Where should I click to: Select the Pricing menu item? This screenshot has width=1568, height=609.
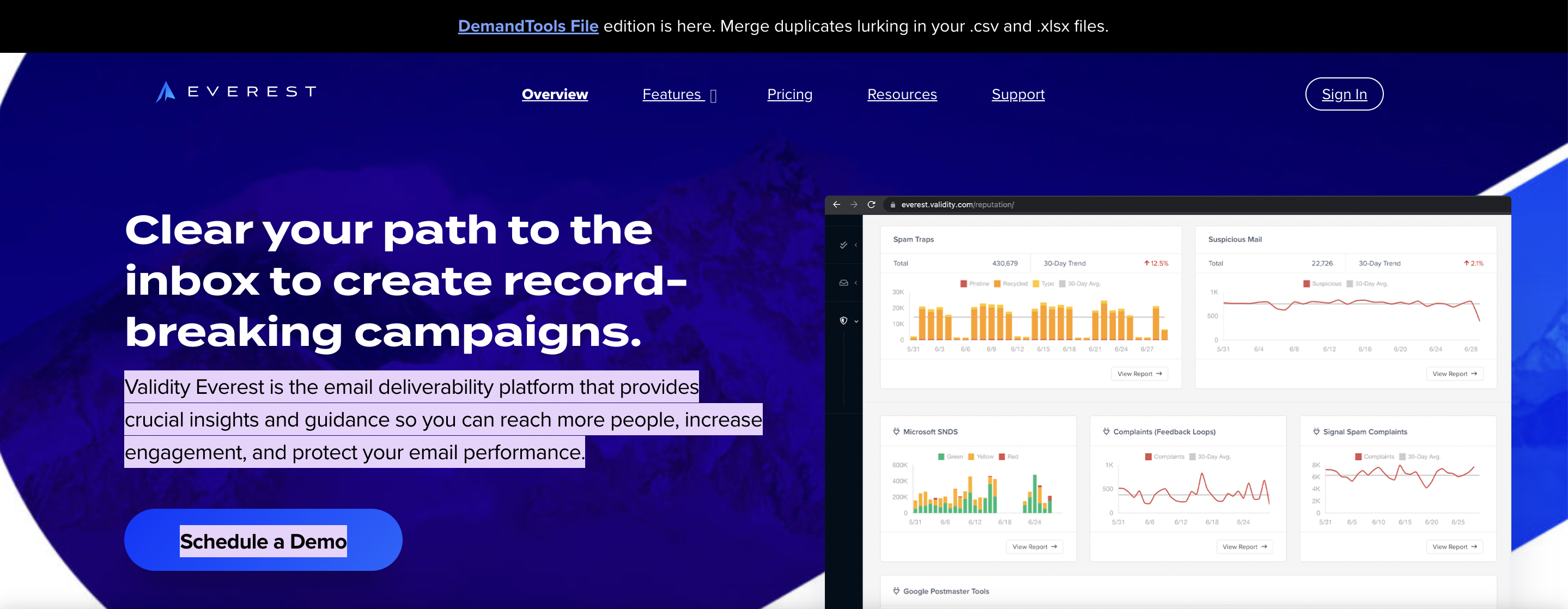click(790, 94)
